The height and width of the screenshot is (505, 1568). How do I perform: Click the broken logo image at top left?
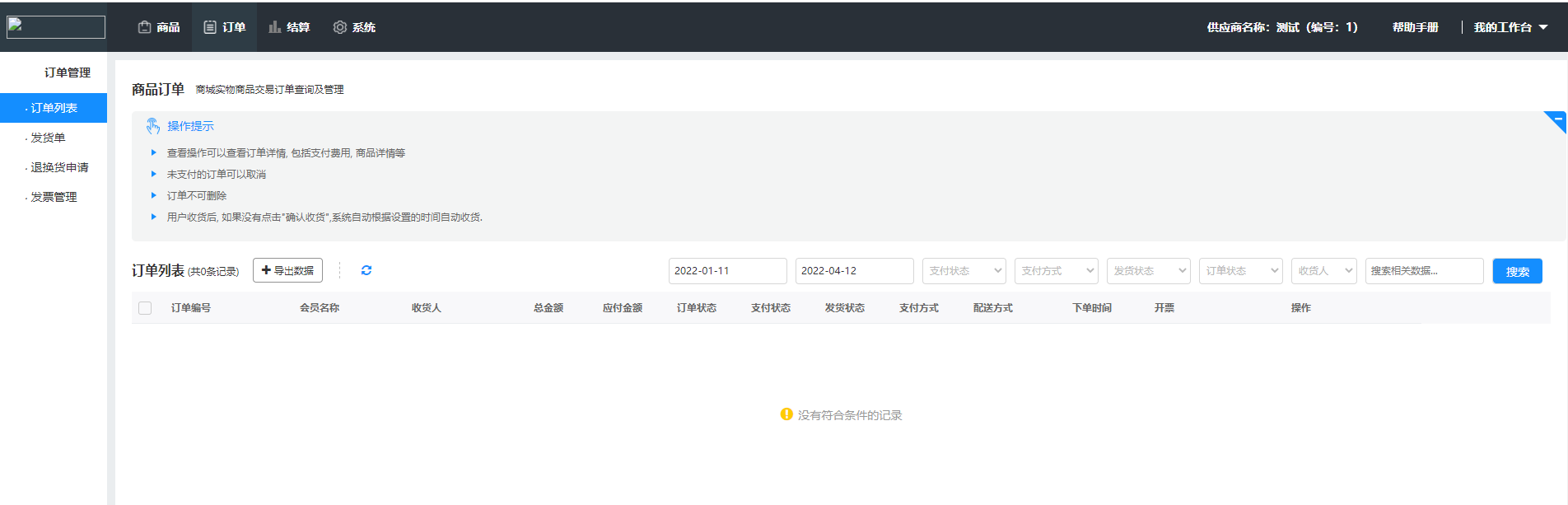tap(56, 27)
